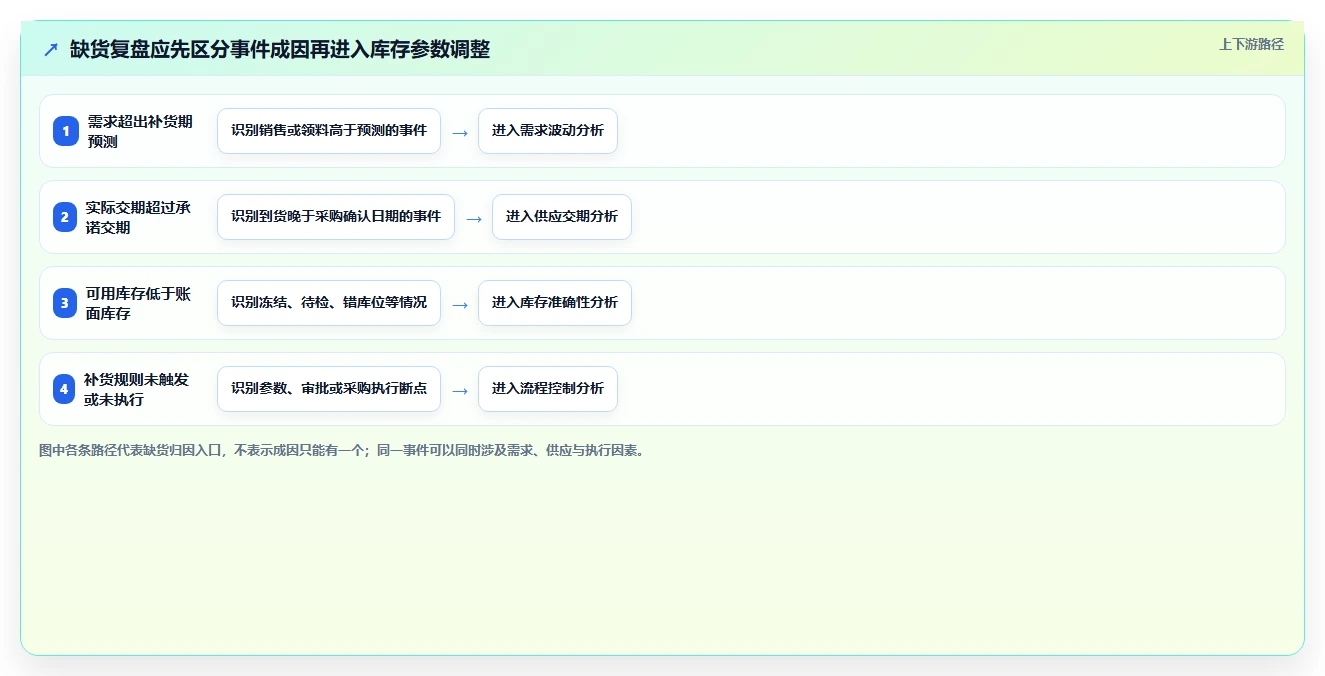
Task: Click the footnote beginning 图中各条路径代表缺货归因入口
Action: [x=343, y=450]
